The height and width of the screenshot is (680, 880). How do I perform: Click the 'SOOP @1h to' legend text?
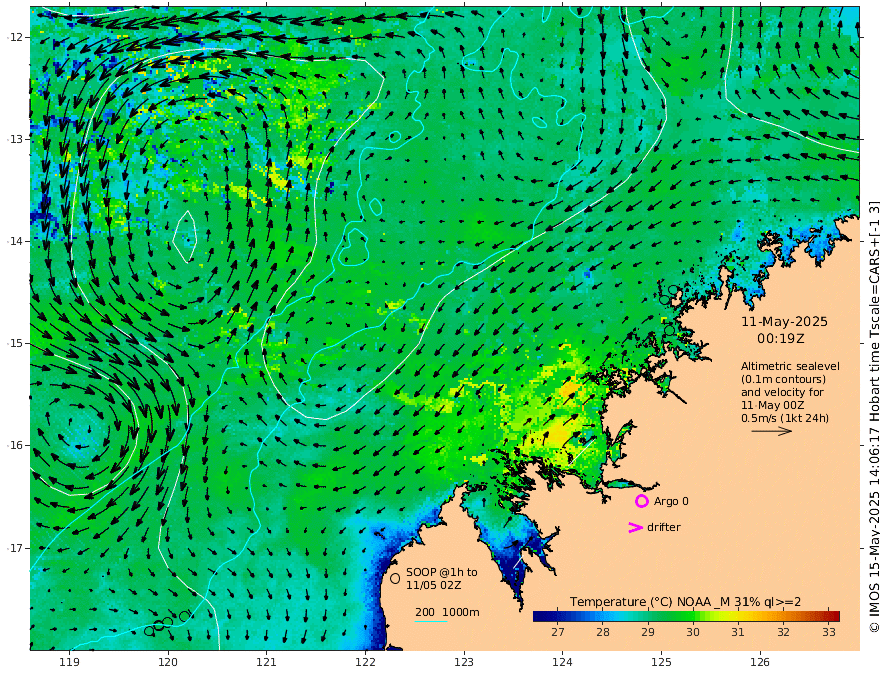coord(442,572)
